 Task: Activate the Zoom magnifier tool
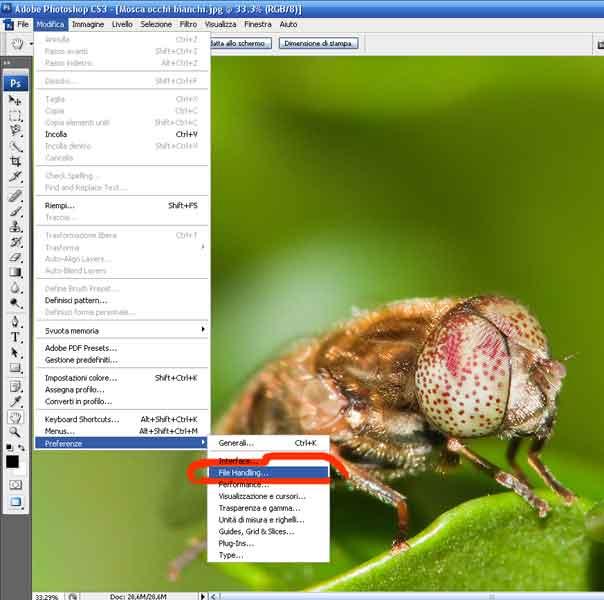coord(15,432)
